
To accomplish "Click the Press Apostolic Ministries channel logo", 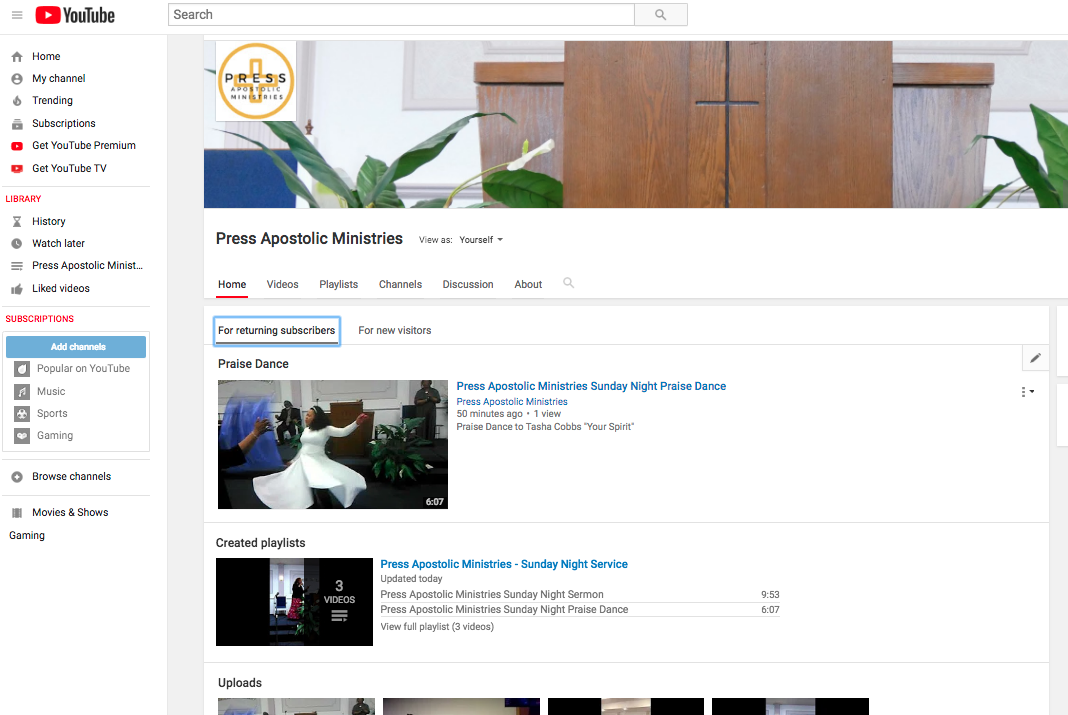I will [x=256, y=81].
